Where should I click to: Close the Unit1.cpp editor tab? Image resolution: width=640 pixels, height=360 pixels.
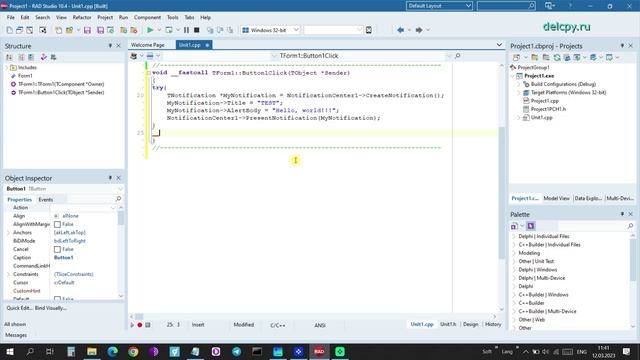pyautogui.click(x=207, y=45)
